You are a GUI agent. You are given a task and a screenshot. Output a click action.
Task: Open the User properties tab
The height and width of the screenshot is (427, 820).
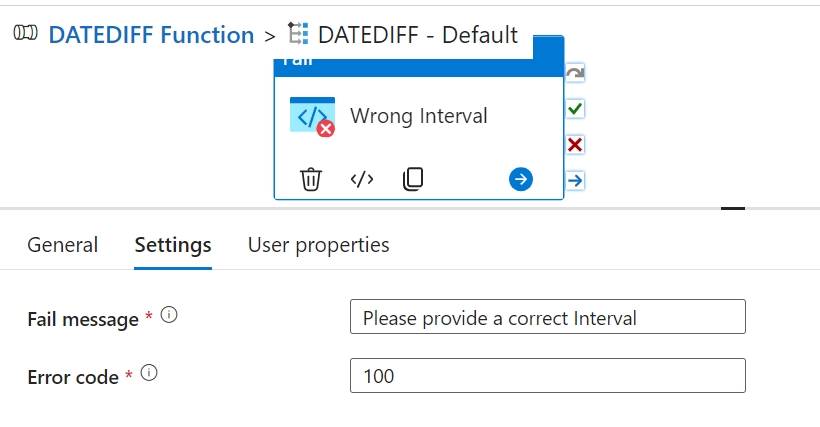point(318,245)
